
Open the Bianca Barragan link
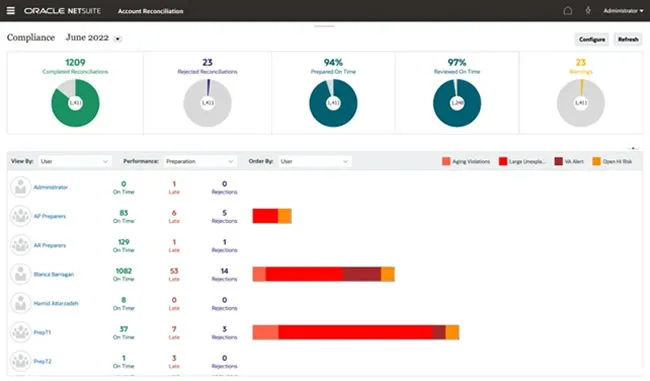tap(54, 274)
